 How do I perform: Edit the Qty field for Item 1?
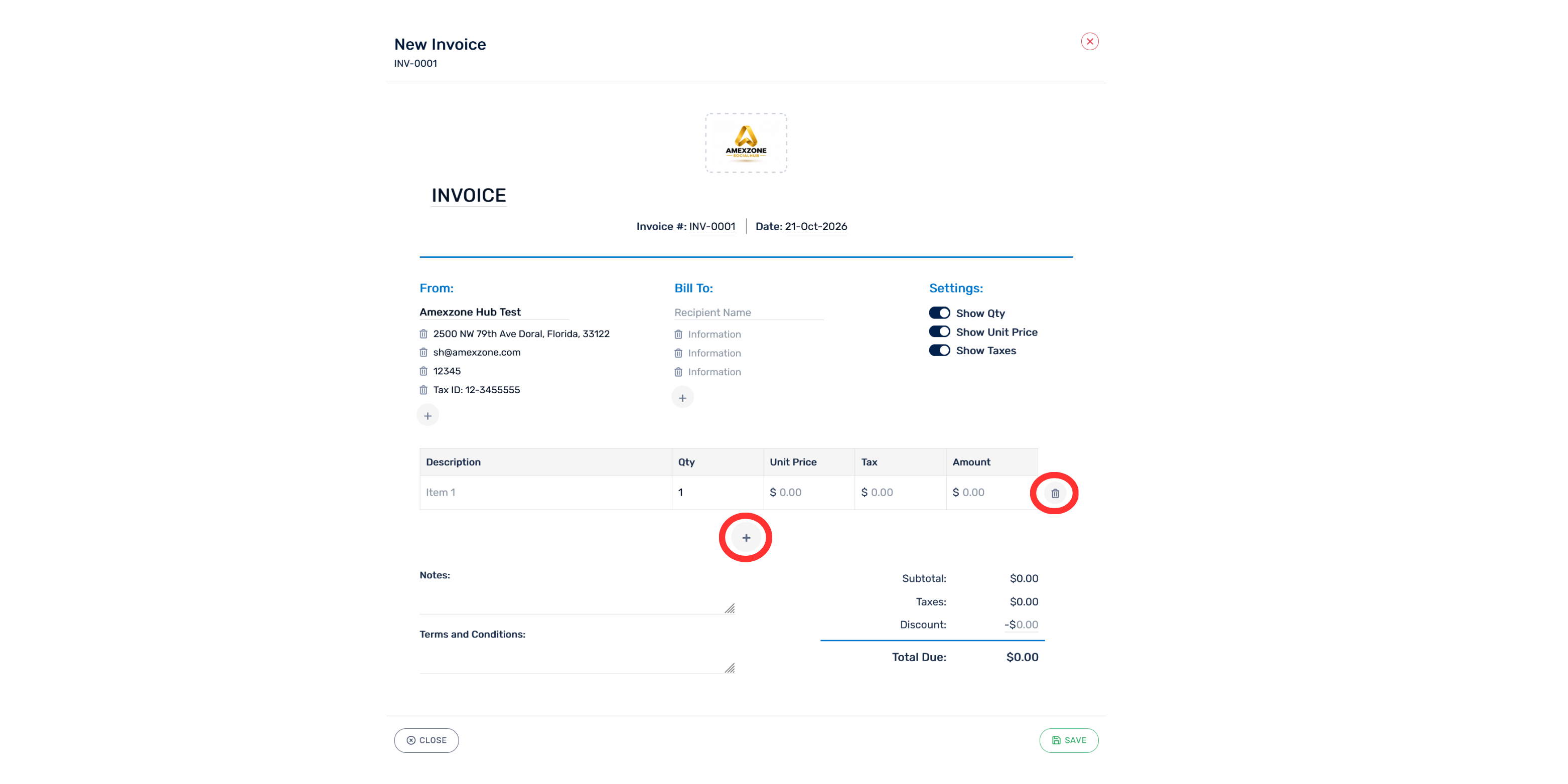pyautogui.click(x=718, y=493)
